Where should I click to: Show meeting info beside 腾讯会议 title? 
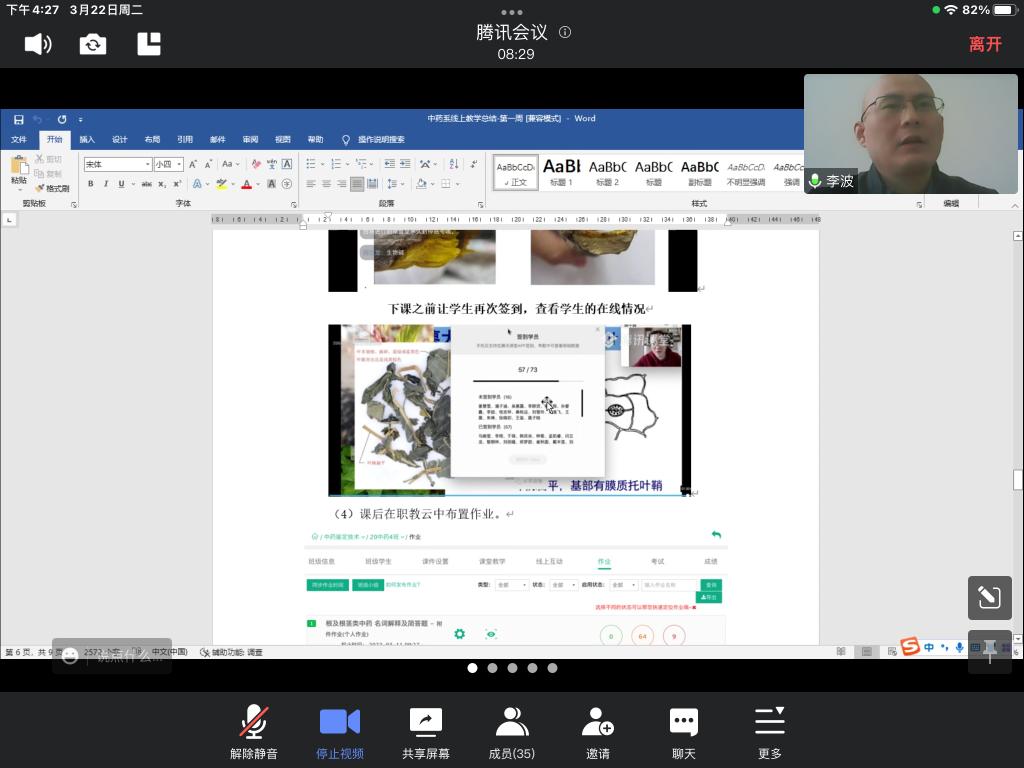pyautogui.click(x=565, y=32)
